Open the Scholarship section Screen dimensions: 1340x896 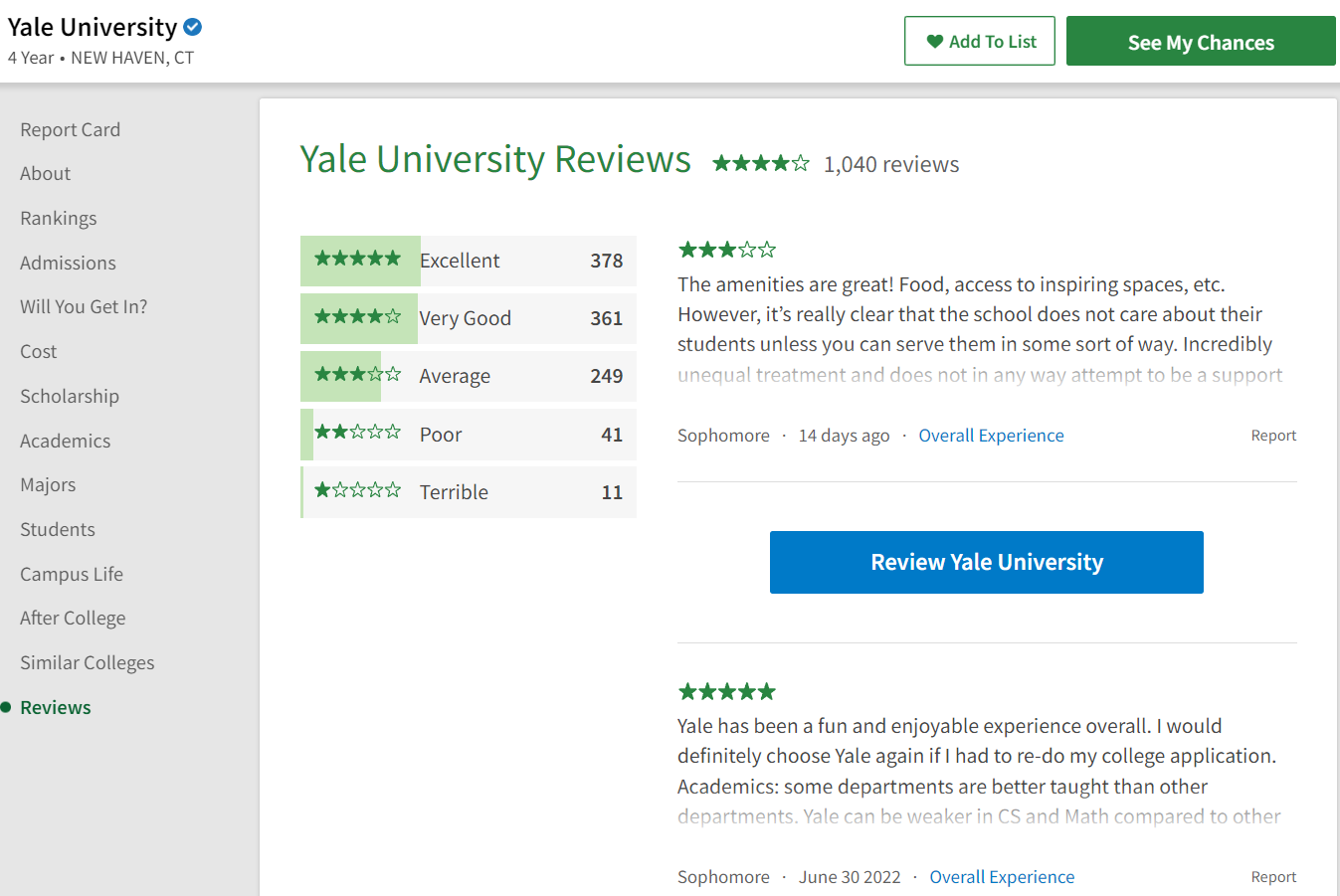tap(70, 396)
